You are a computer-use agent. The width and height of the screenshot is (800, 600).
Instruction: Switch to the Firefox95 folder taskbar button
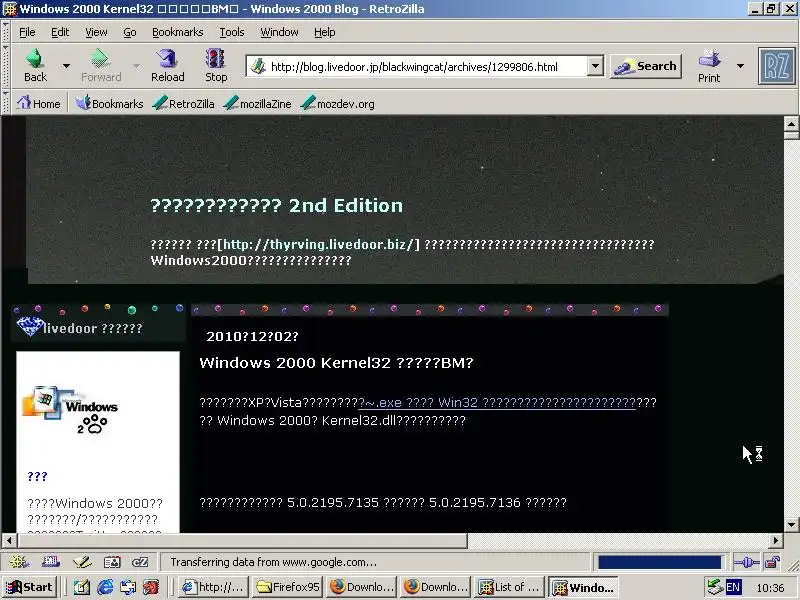[x=288, y=587]
